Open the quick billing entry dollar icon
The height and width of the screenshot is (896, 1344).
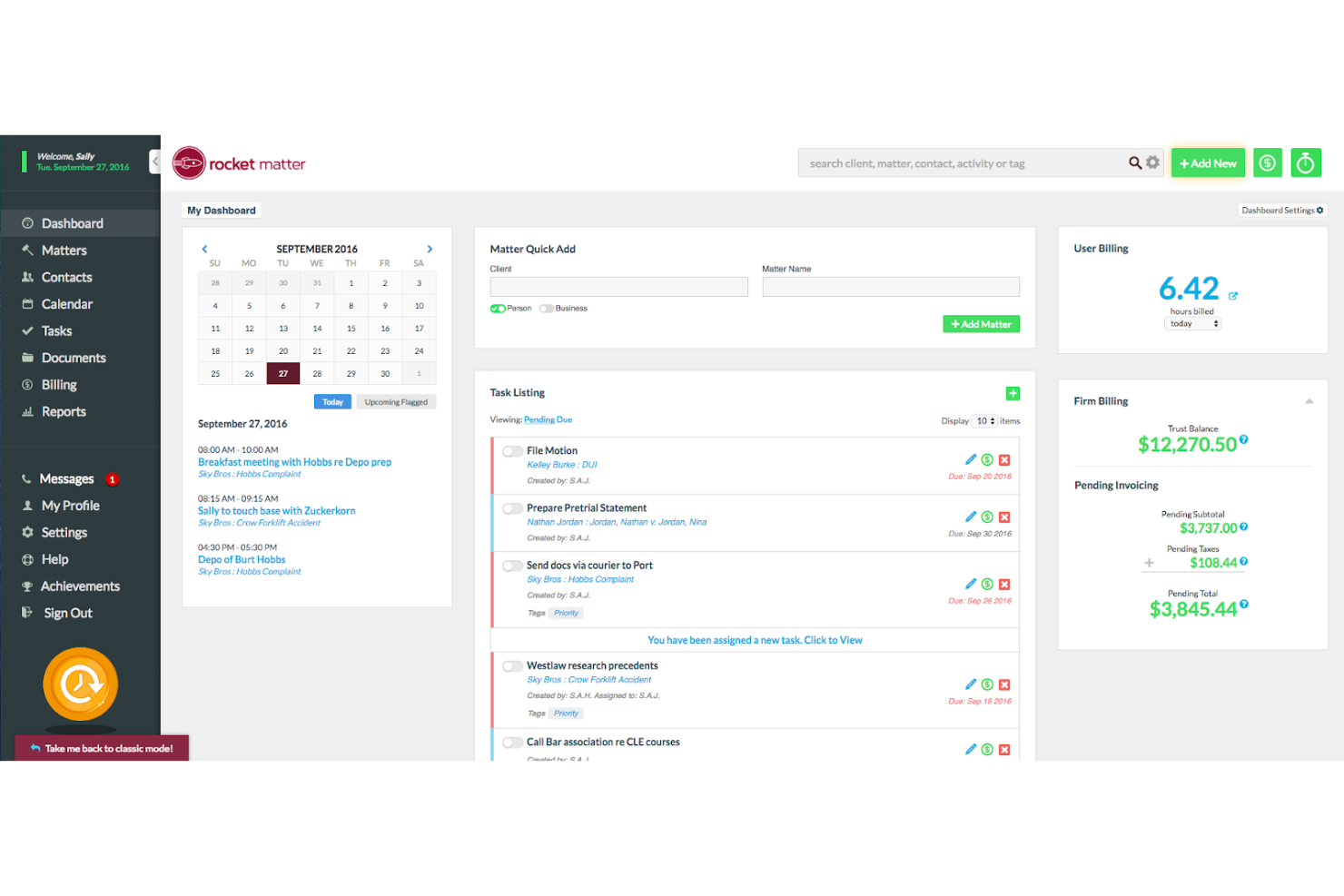click(x=1268, y=162)
